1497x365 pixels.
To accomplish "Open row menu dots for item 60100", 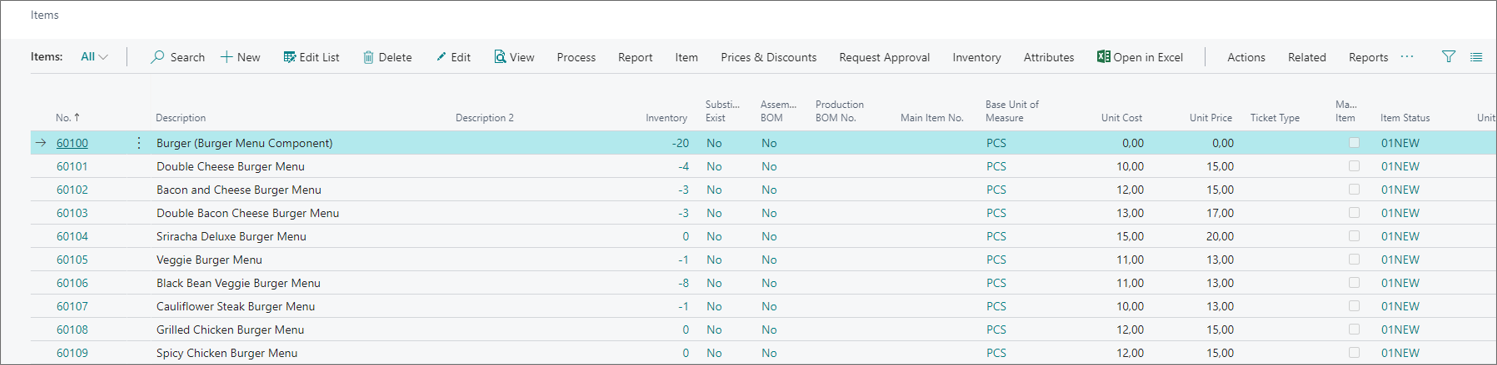I will (139, 143).
